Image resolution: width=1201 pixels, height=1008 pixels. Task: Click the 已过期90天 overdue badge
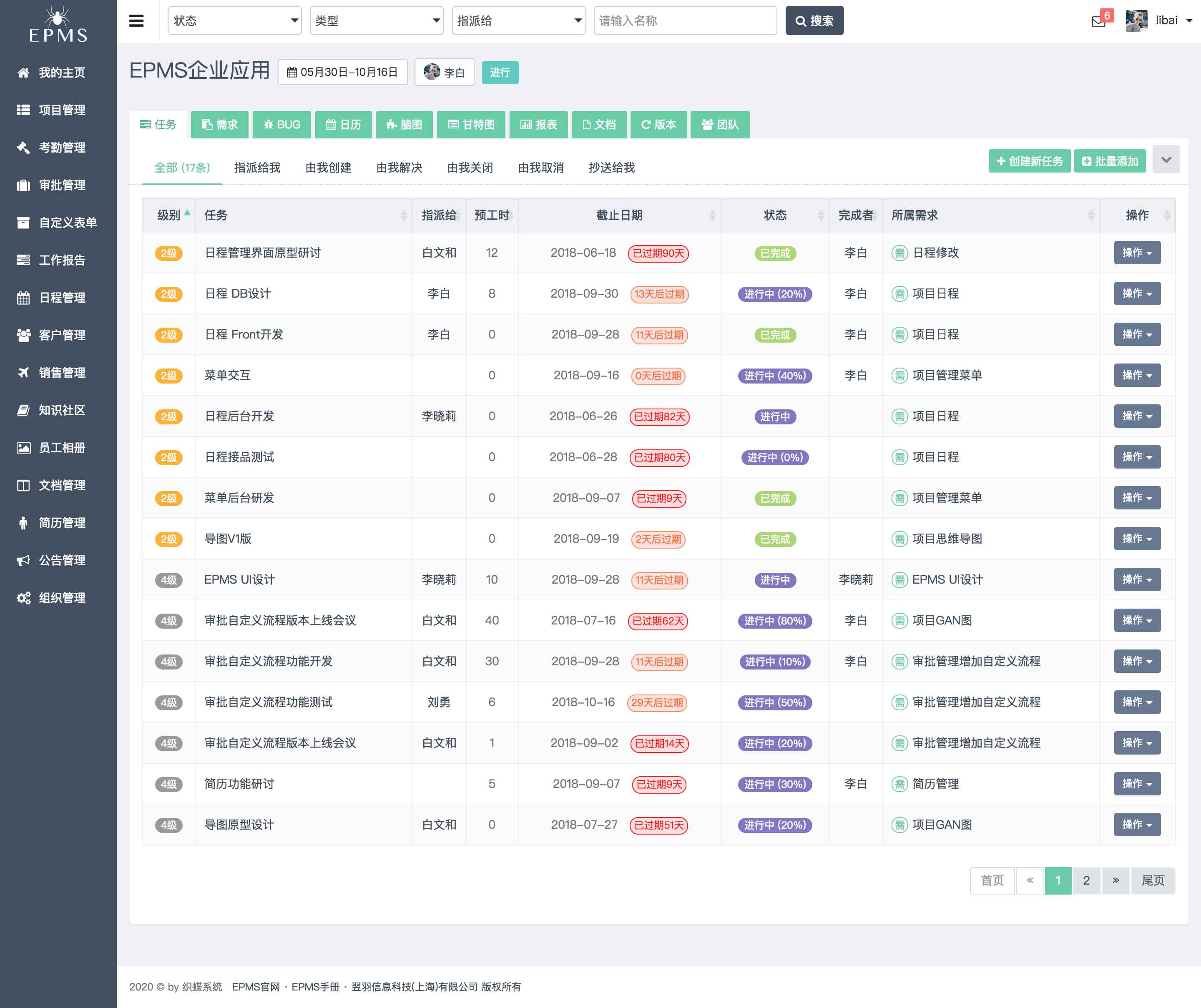(658, 253)
